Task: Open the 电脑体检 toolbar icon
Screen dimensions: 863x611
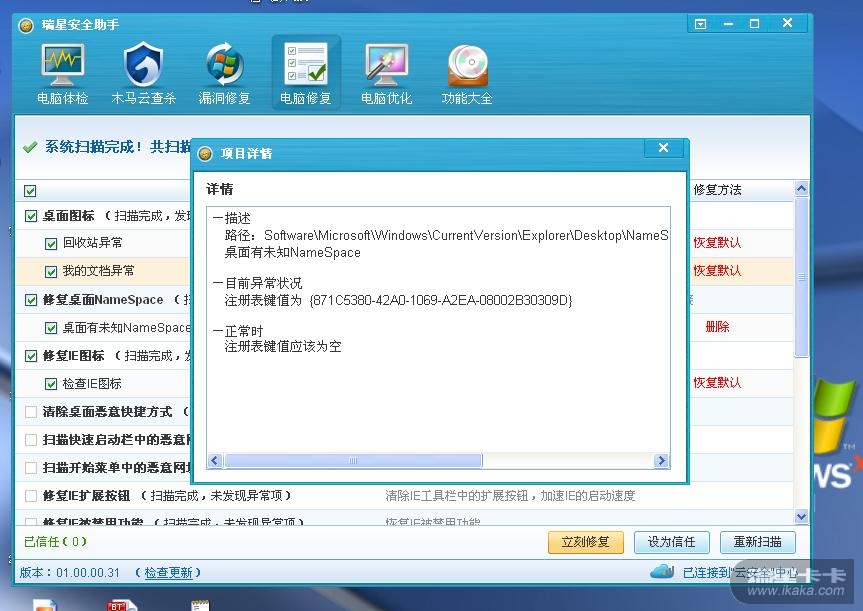Action: click(x=62, y=73)
